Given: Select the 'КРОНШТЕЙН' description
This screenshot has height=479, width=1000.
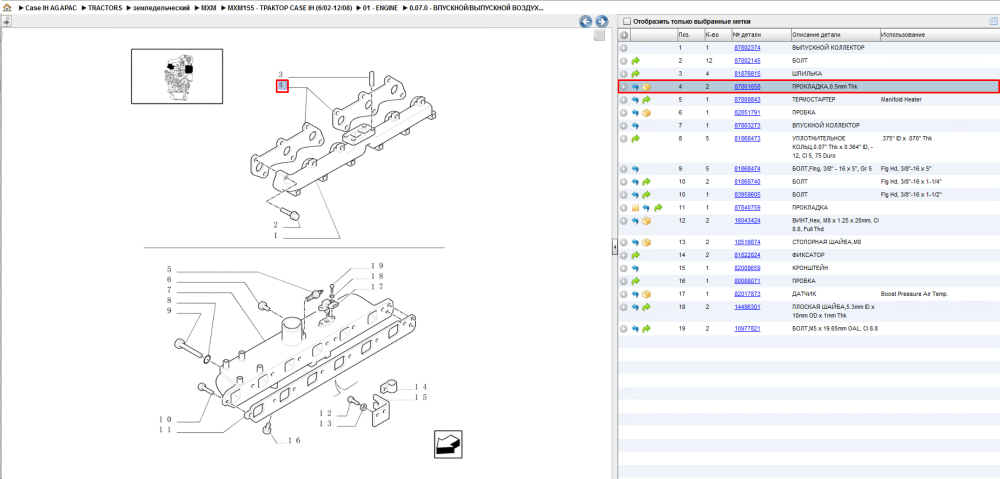Looking at the screenshot, I should point(810,268).
